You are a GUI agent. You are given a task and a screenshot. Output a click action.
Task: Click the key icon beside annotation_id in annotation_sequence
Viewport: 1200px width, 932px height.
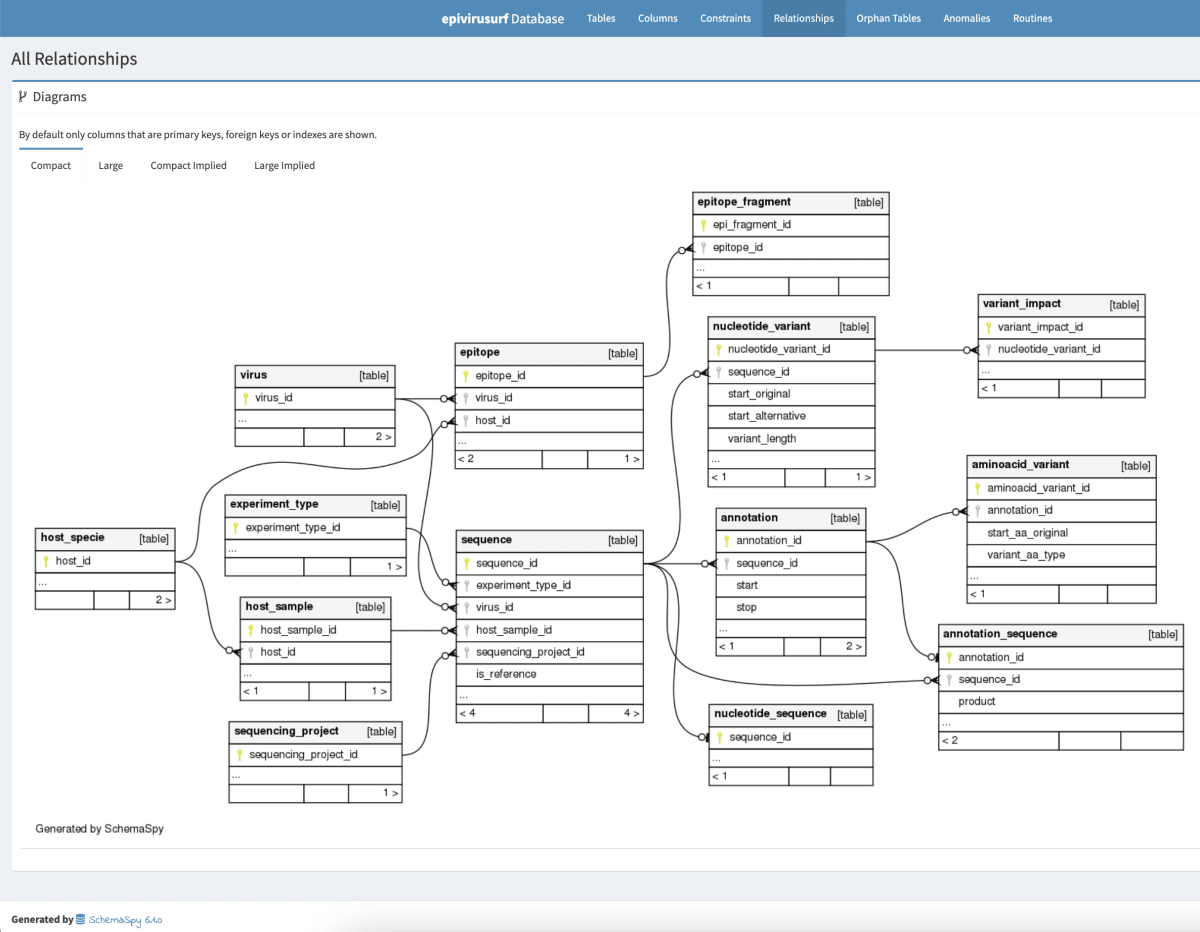click(x=949, y=657)
